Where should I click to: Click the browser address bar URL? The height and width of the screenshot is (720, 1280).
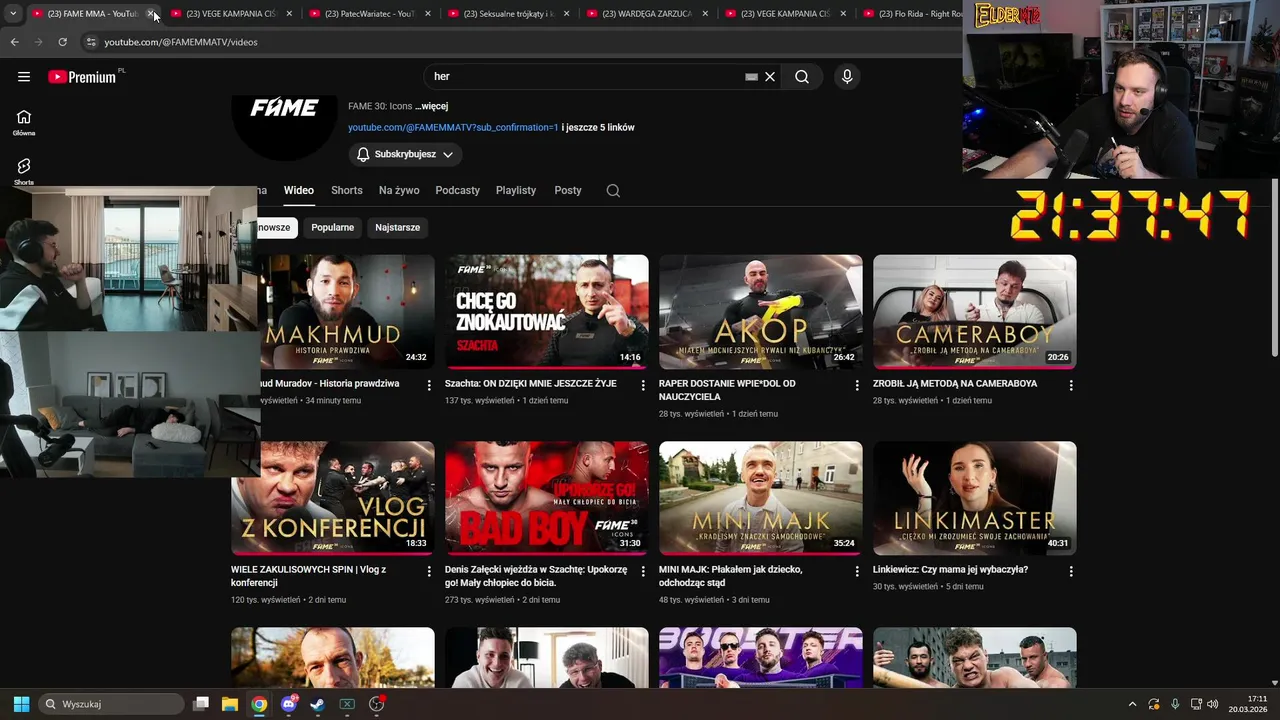(181, 42)
